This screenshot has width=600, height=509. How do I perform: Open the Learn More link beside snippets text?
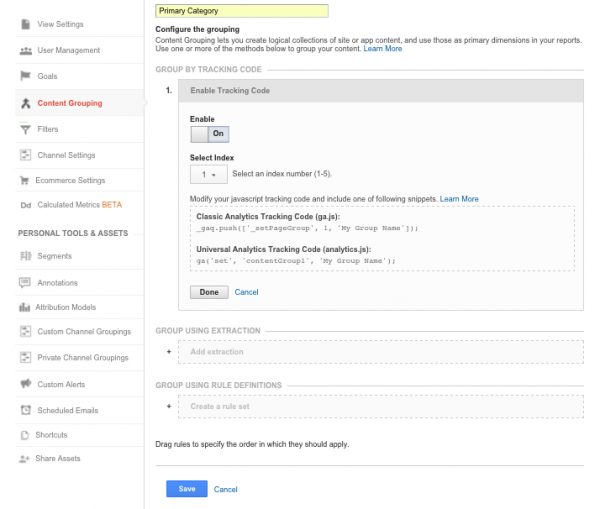tap(459, 199)
